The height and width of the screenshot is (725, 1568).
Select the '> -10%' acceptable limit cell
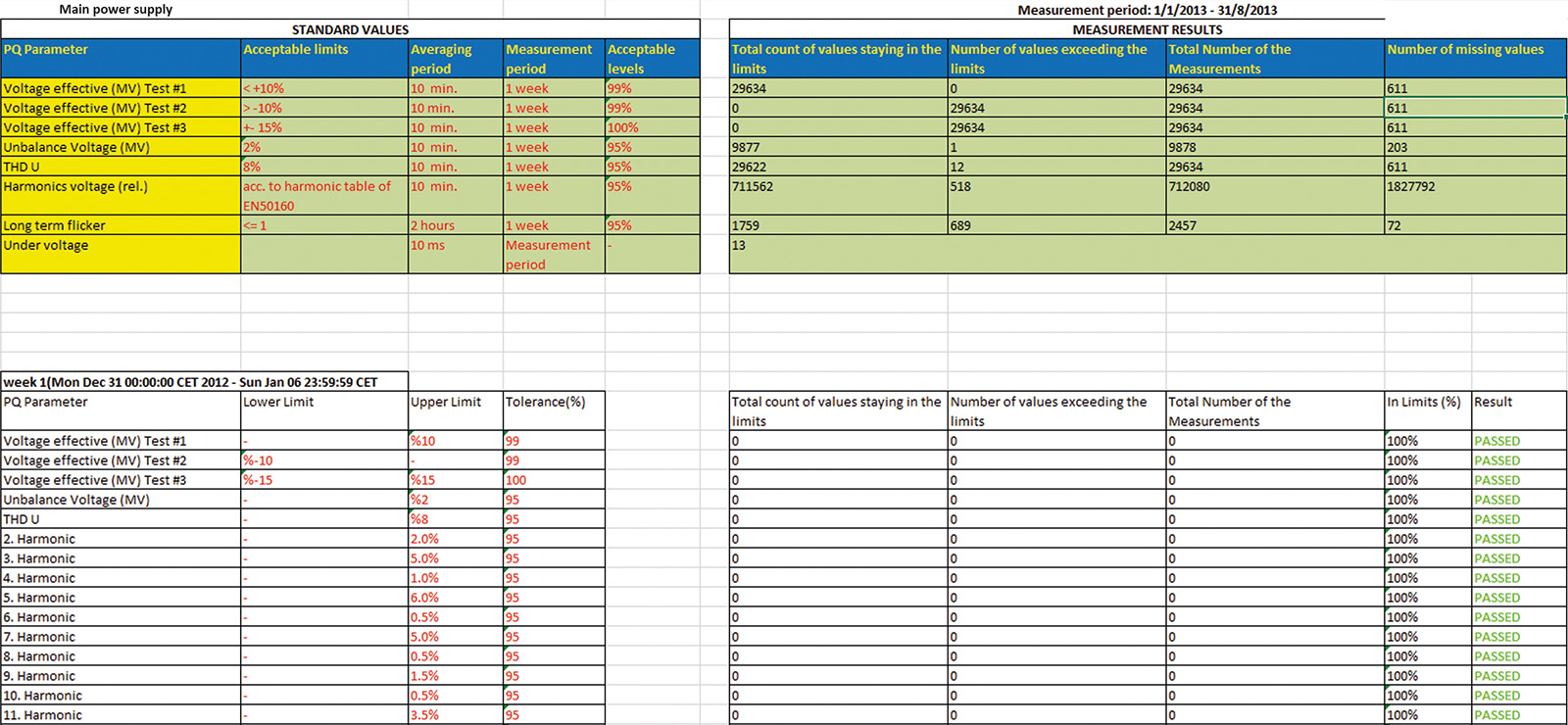pos(324,108)
